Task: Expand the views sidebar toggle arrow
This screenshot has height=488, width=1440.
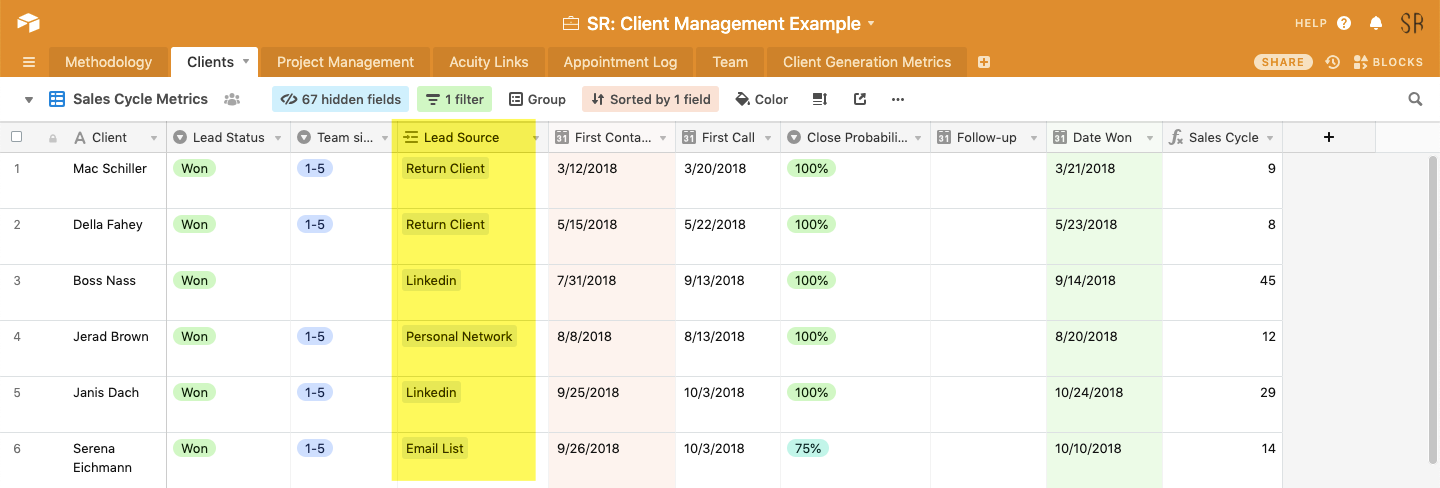Action: click(29, 99)
